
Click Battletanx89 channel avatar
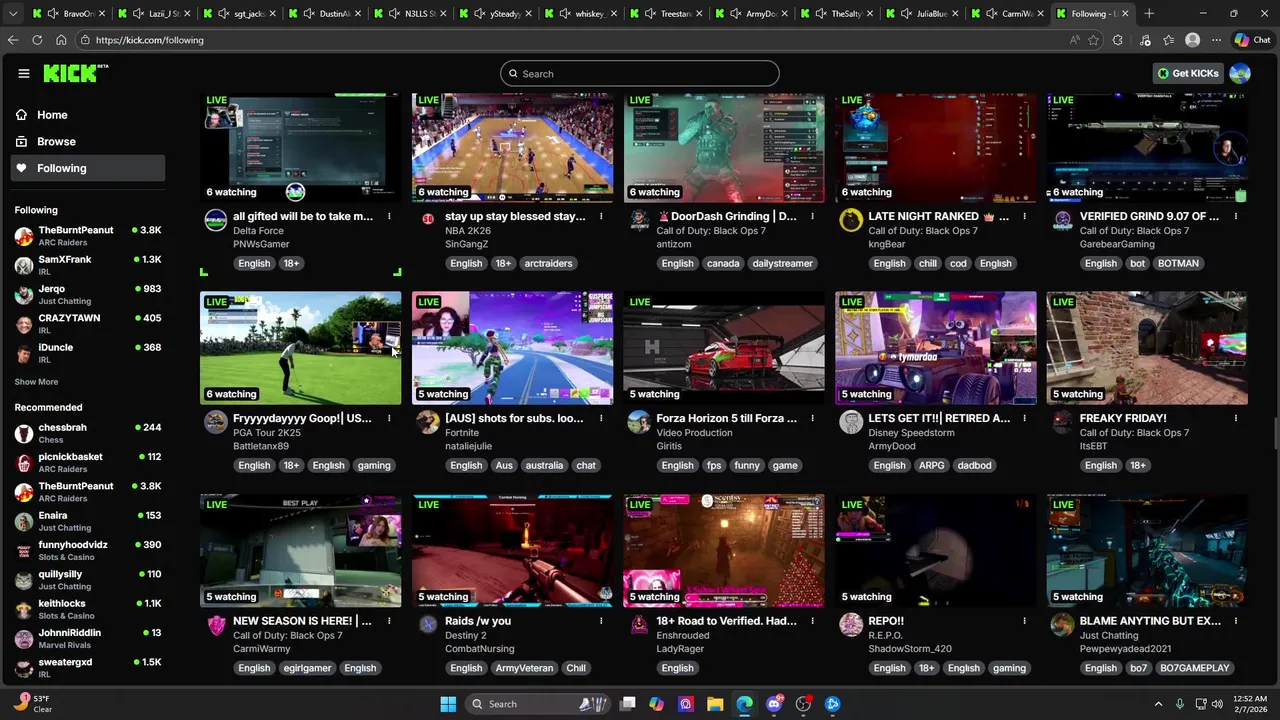(215, 422)
